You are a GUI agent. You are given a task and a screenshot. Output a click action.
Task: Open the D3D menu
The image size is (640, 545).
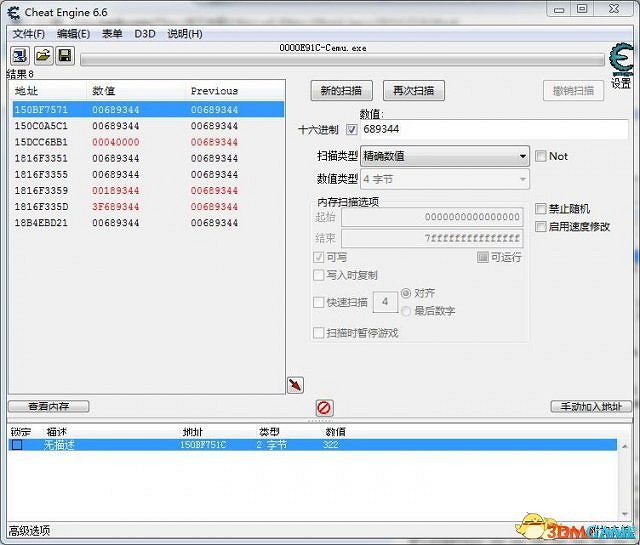(x=145, y=33)
